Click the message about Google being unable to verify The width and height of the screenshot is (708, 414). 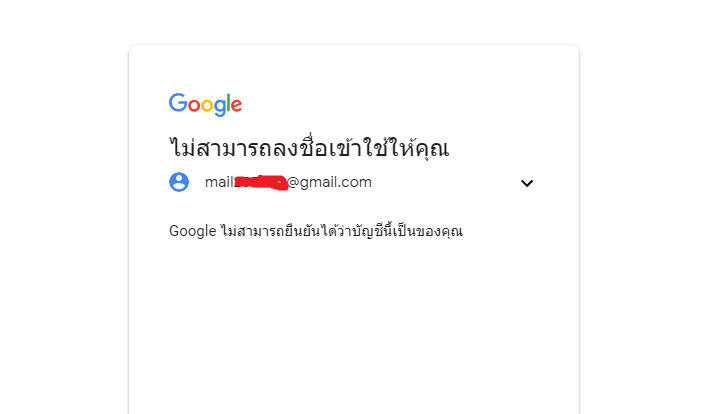pyautogui.click(x=316, y=231)
